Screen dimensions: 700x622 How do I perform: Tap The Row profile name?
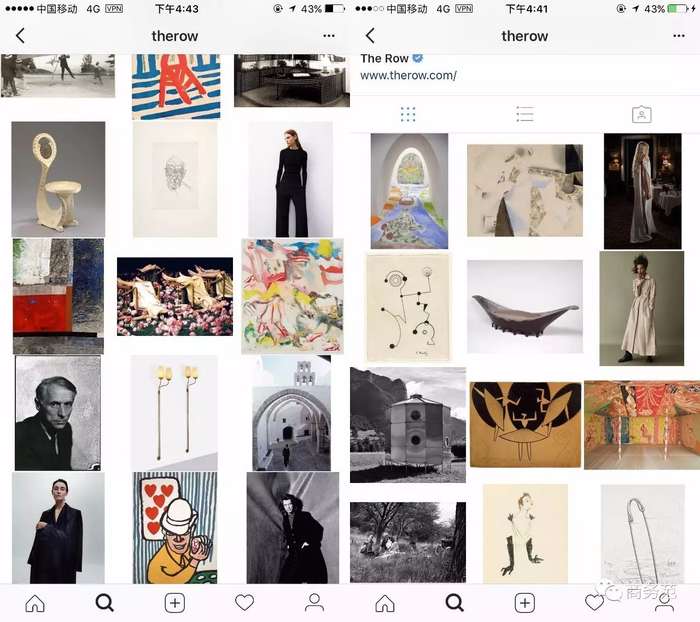[x=384, y=58]
